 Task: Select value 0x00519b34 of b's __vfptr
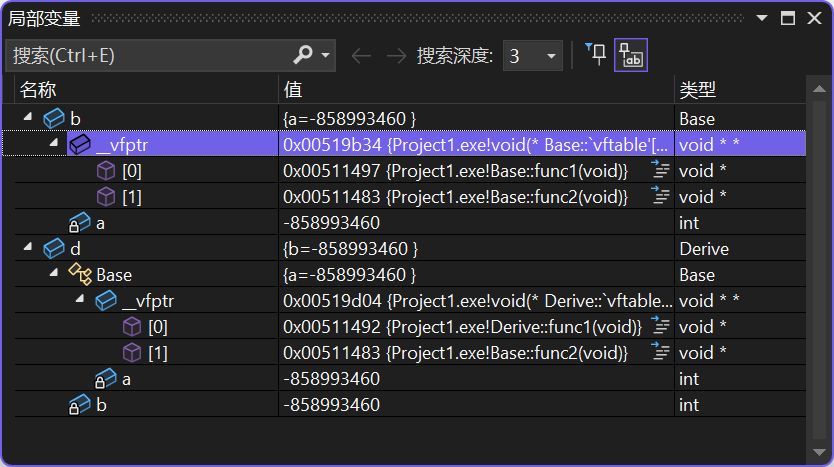pyautogui.click(x=475, y=145)
